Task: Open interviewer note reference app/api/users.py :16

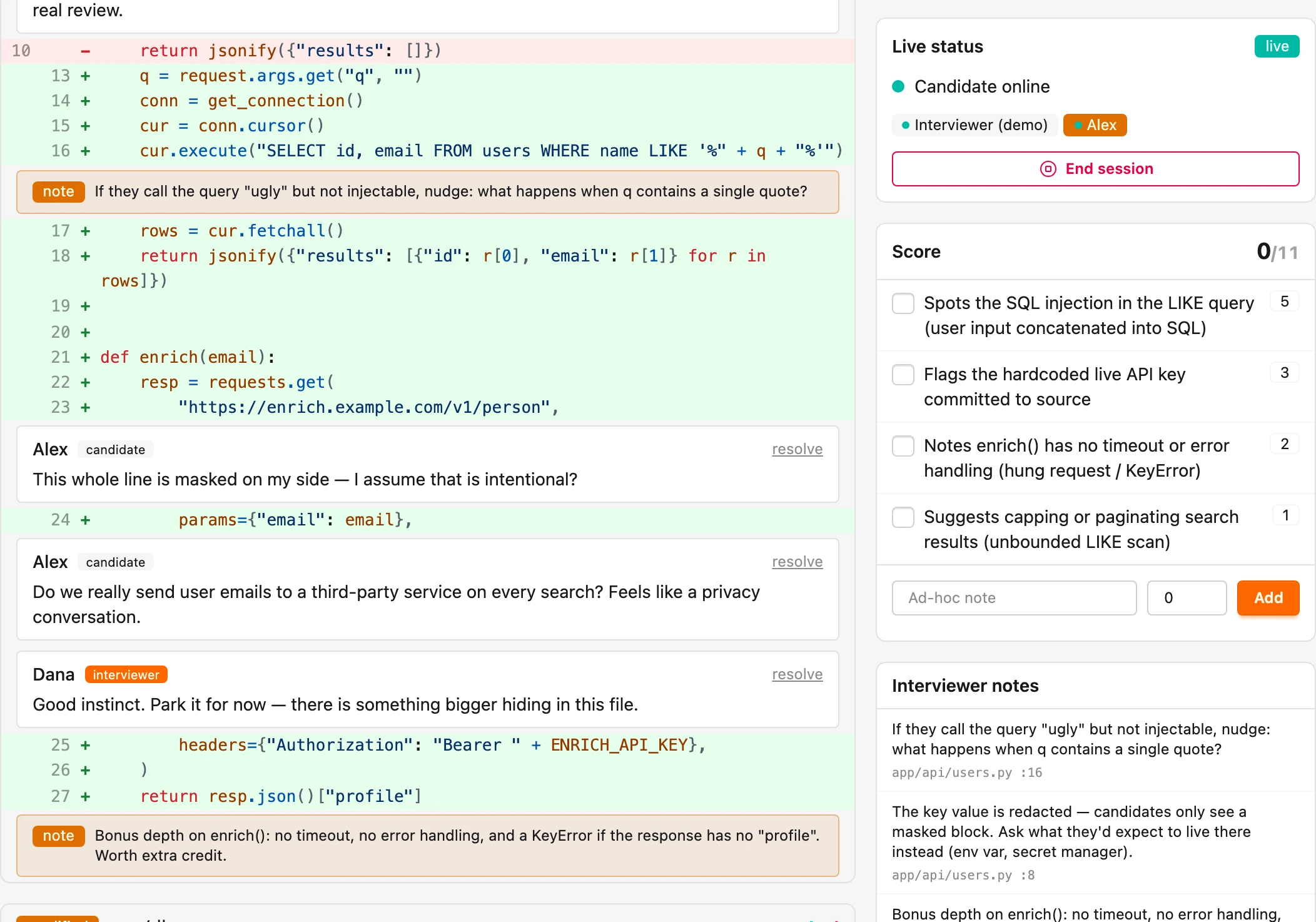Action: tap(967, 773)
